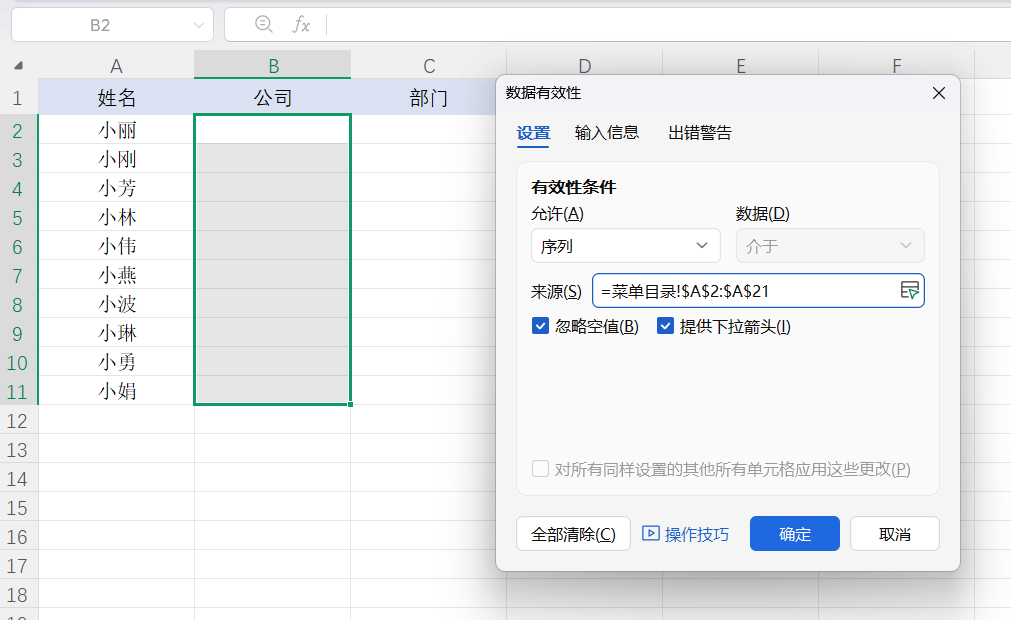Check apply changes to all similar cells option
Viewport: 1011px width, 620px height.
pos(540,467)
